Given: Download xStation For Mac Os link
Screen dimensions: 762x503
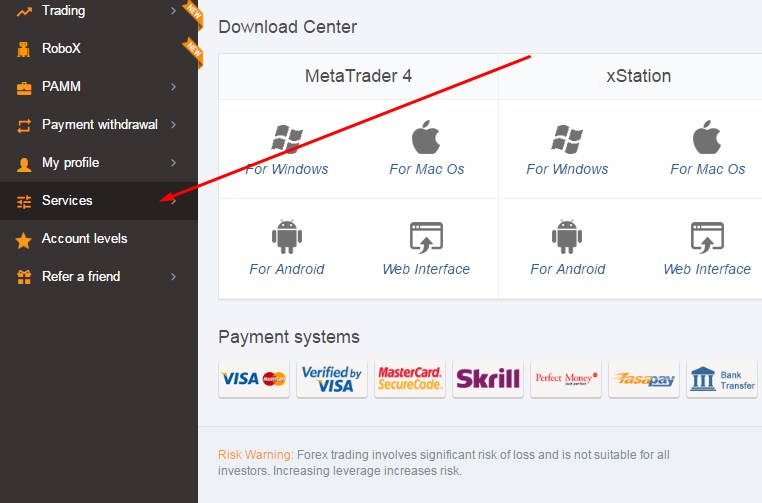Looking at the screenshot, I should tap(708, 169).
